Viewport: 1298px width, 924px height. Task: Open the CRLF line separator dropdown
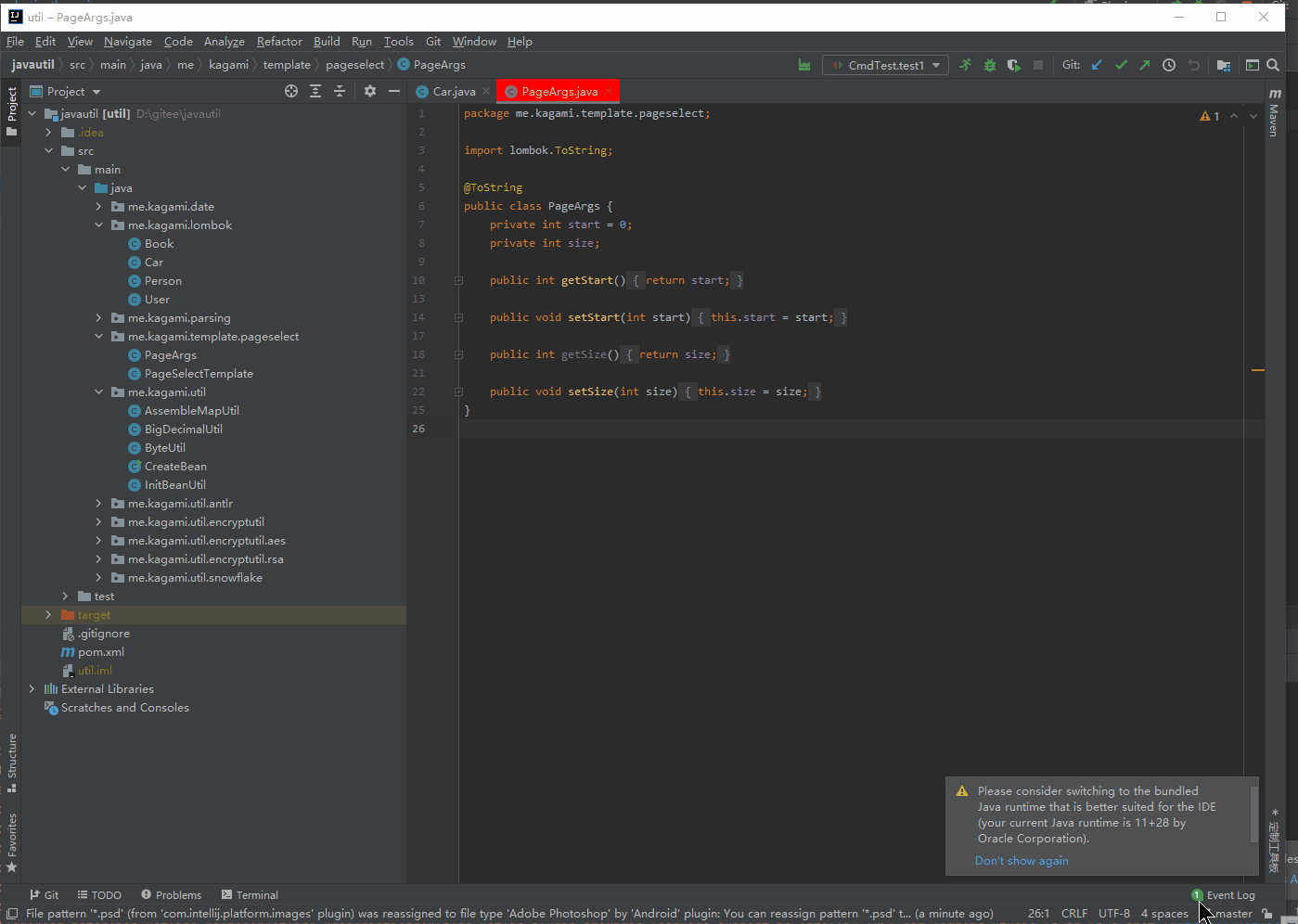point(1074,913)
